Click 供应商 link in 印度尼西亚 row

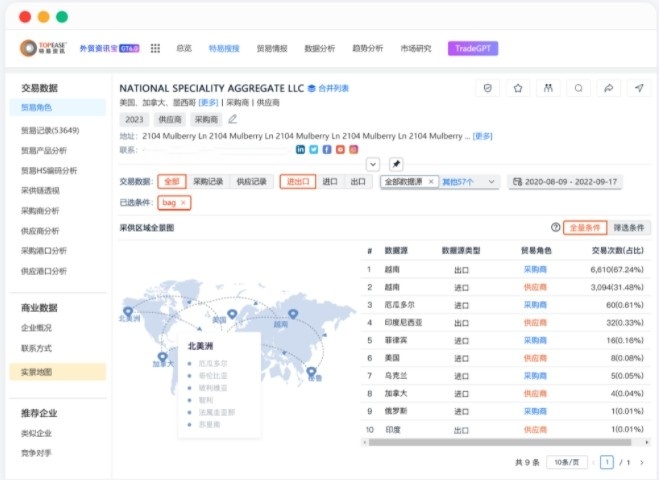pos(535,322)
